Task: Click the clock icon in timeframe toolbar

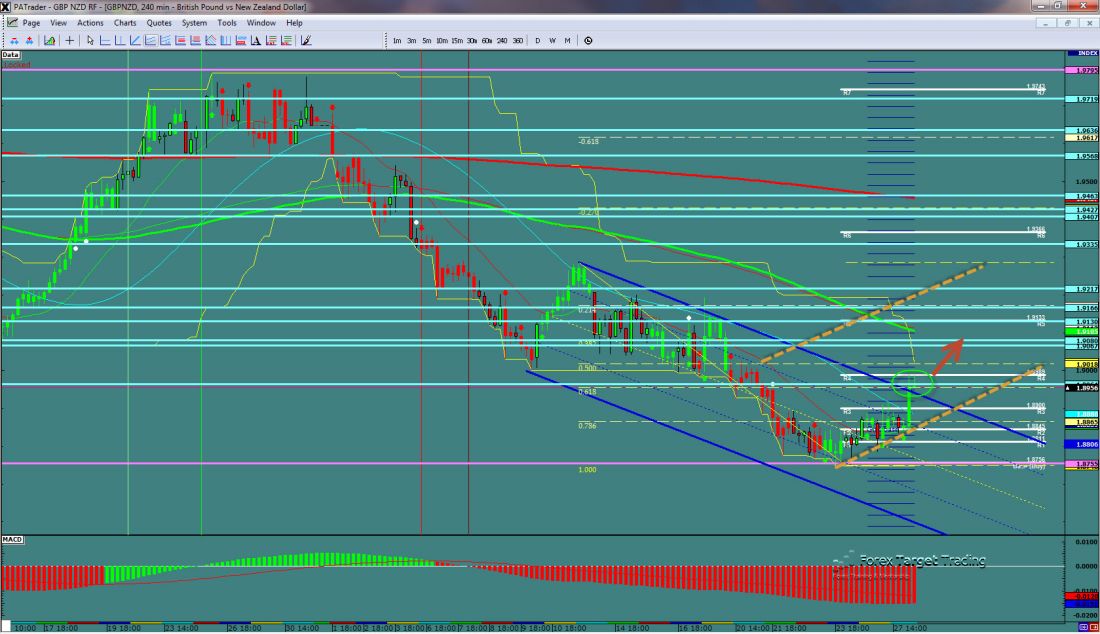Action: (588, 41)
